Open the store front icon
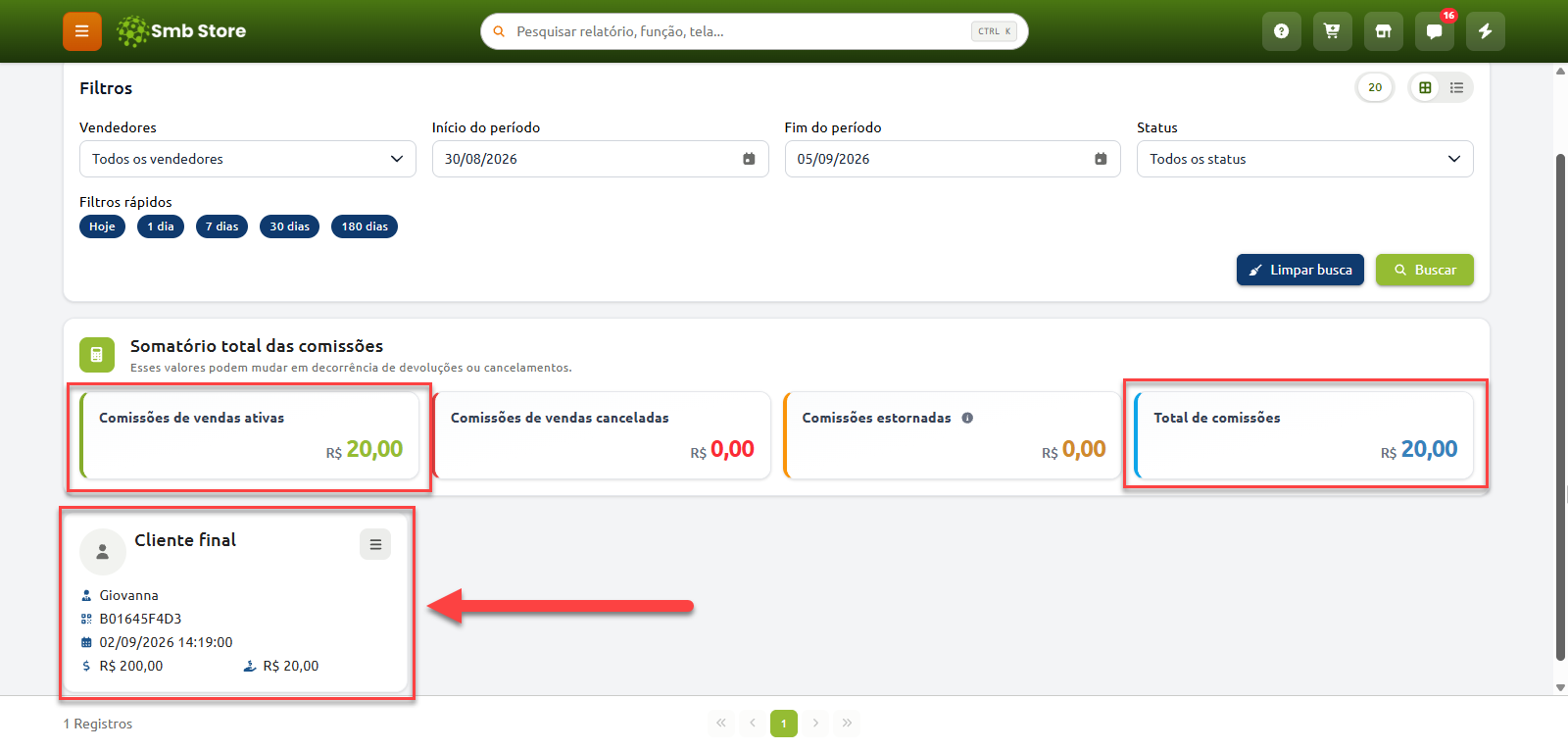Viewport: 1568px width, 750px height. tap(1383, 31)
